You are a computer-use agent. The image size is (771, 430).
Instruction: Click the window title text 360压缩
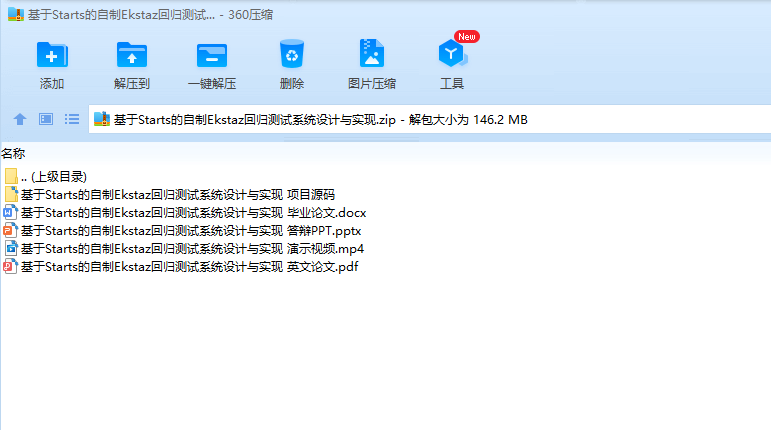[250, 15]
